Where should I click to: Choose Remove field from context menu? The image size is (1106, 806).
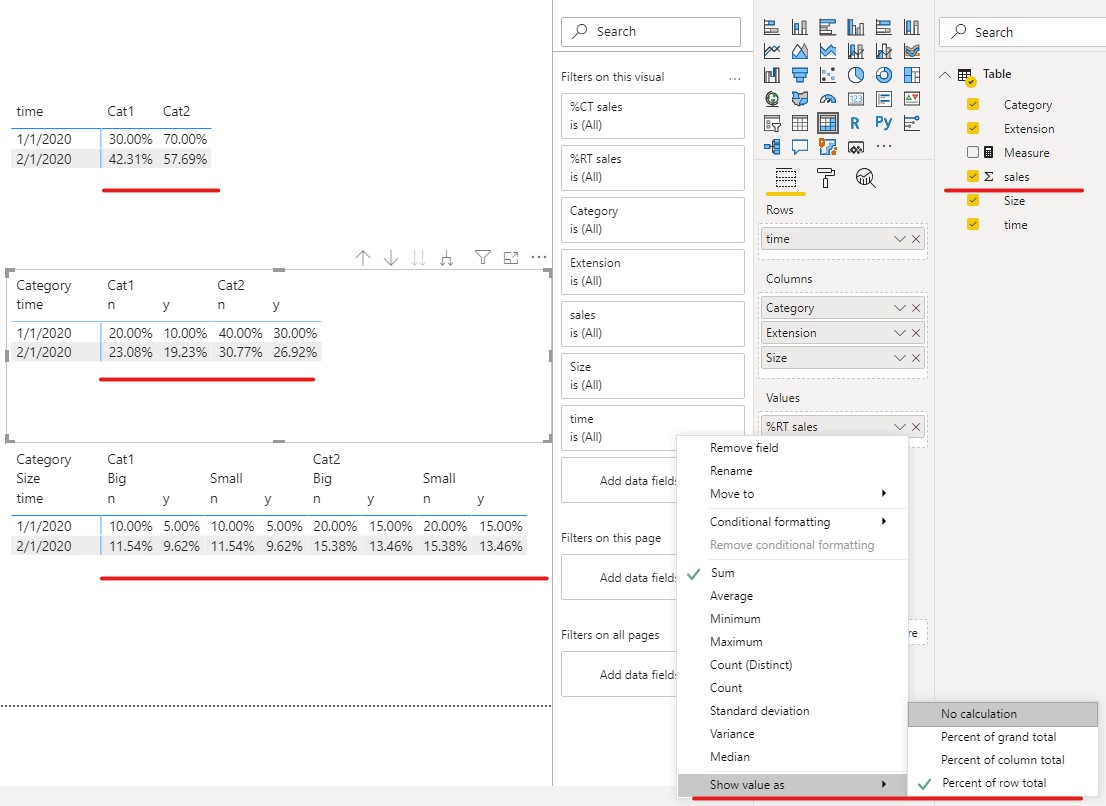coord(791,448)
